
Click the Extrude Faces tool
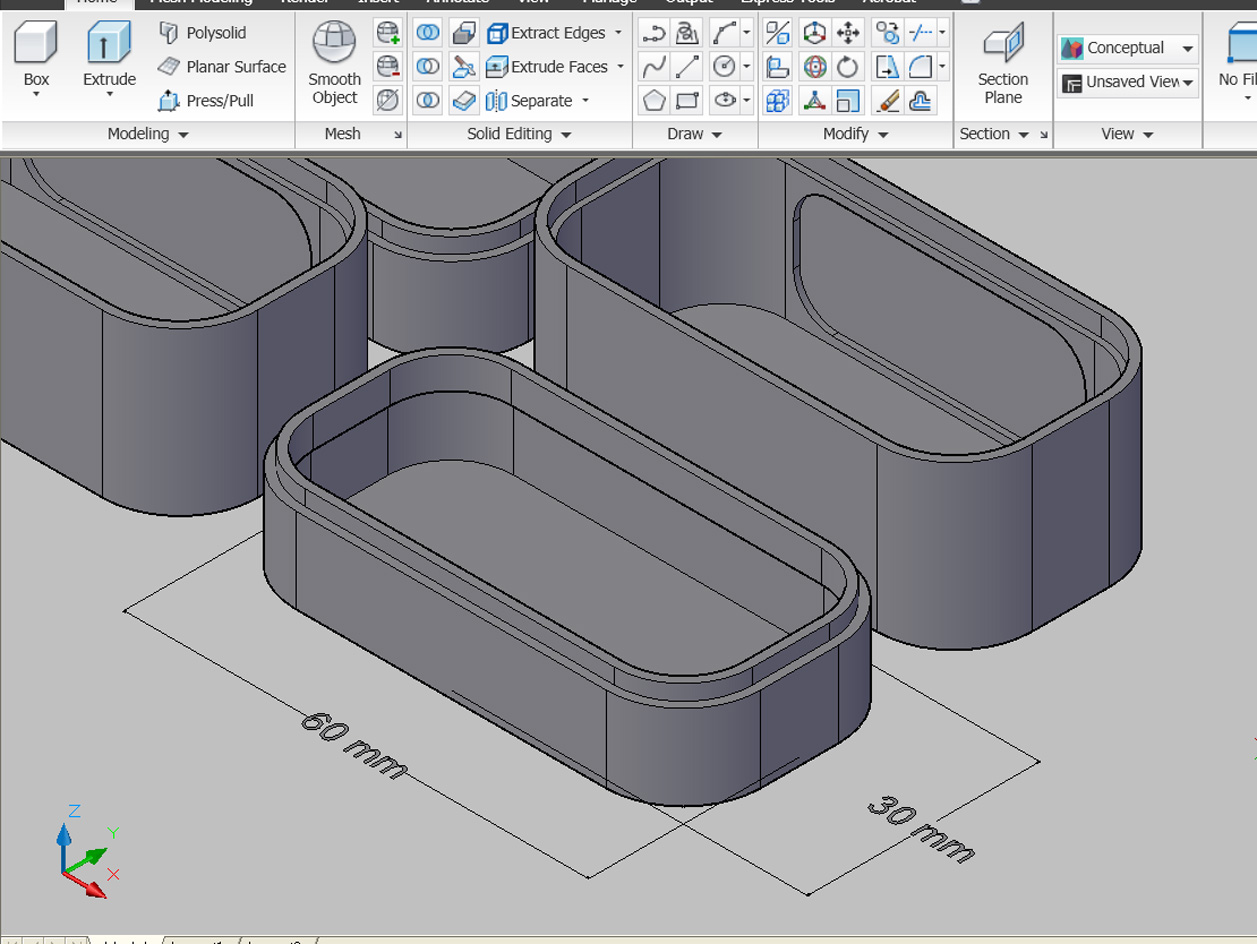coord(547,67)
